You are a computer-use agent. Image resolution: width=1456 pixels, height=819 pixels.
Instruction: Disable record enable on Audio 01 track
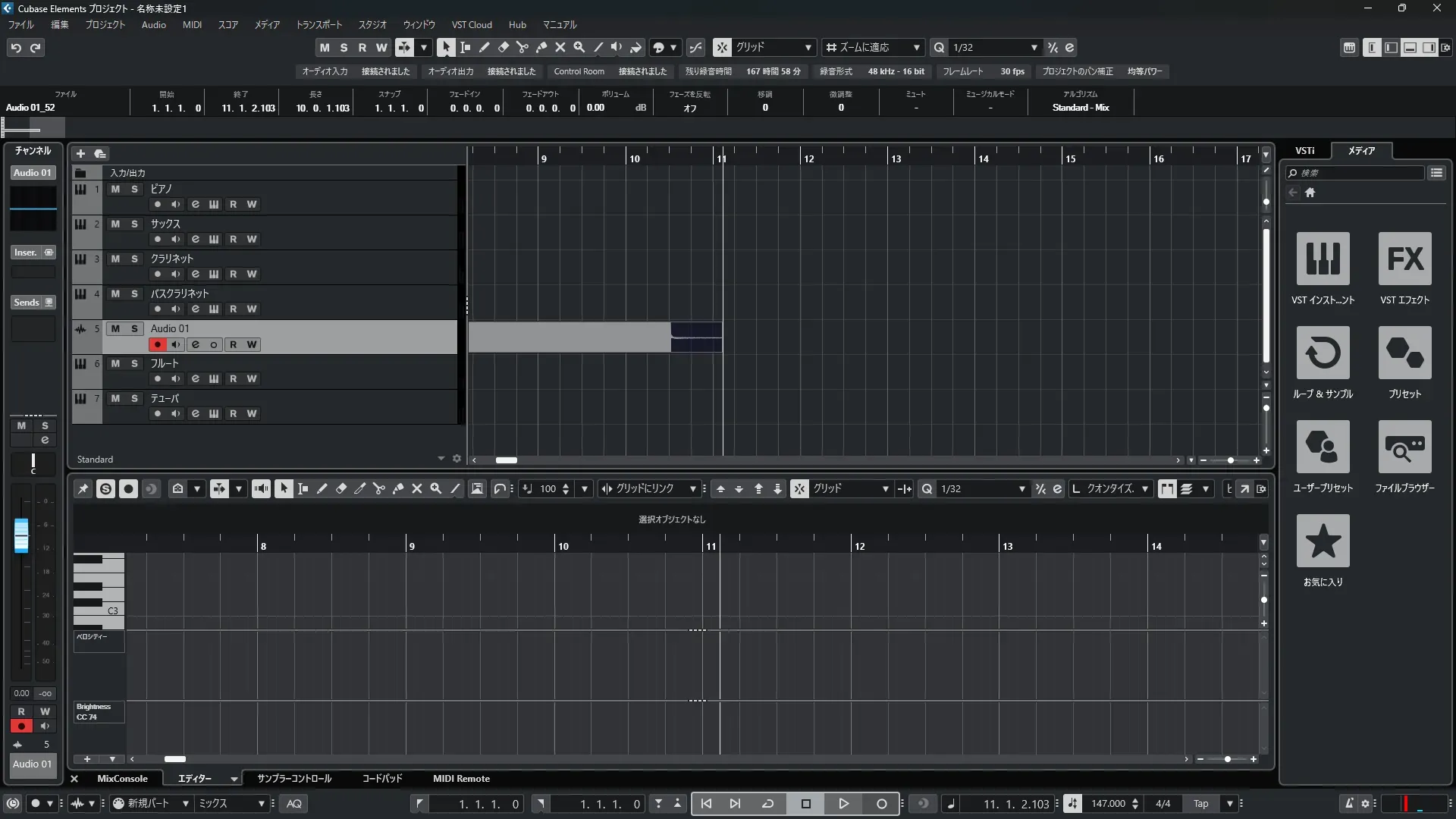tap(157, 344)
